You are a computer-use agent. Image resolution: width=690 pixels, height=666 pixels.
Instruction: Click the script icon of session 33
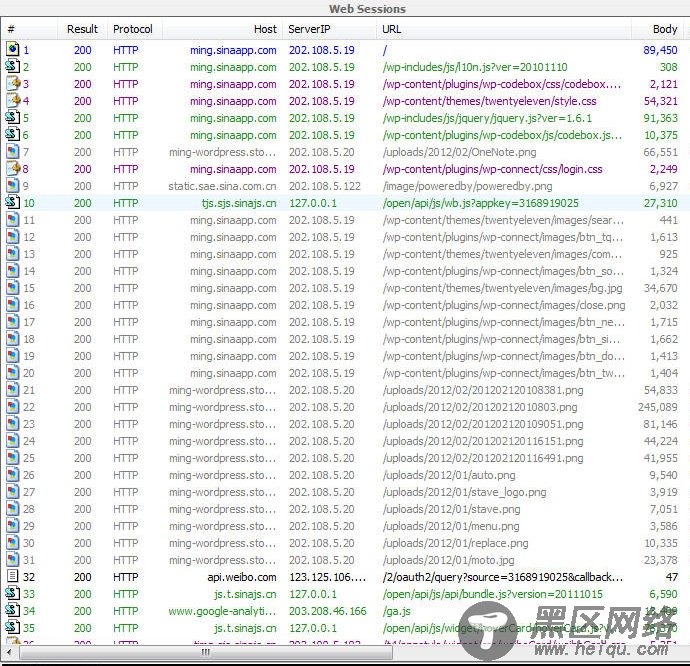point(13,594)
